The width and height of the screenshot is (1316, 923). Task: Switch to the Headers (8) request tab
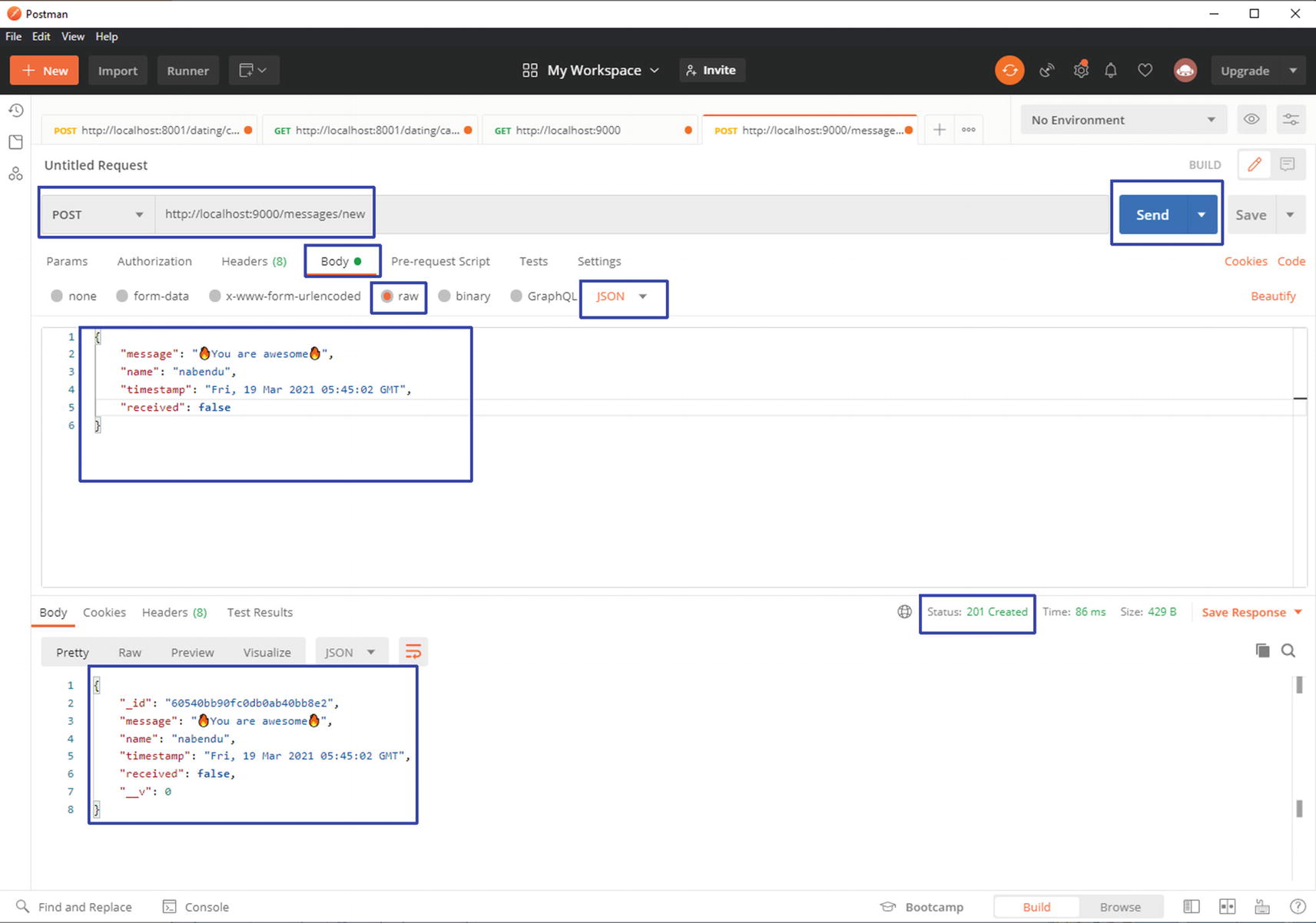[254, 261]
